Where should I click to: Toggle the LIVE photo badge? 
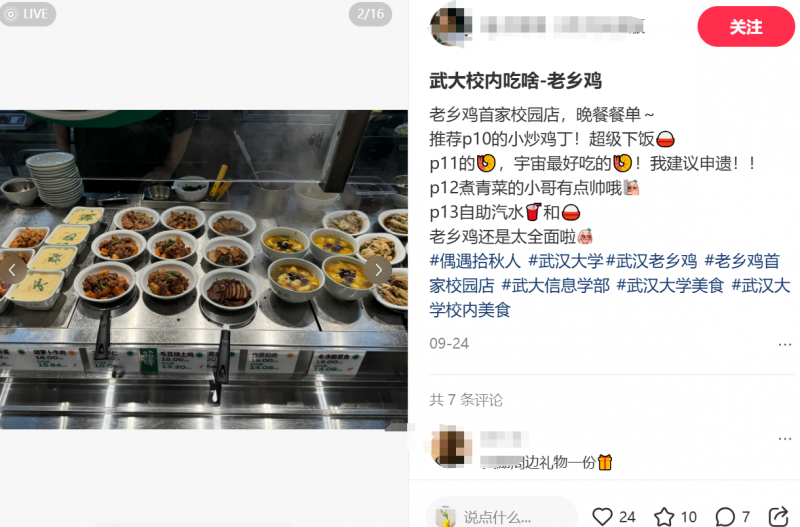pos(27,14)
